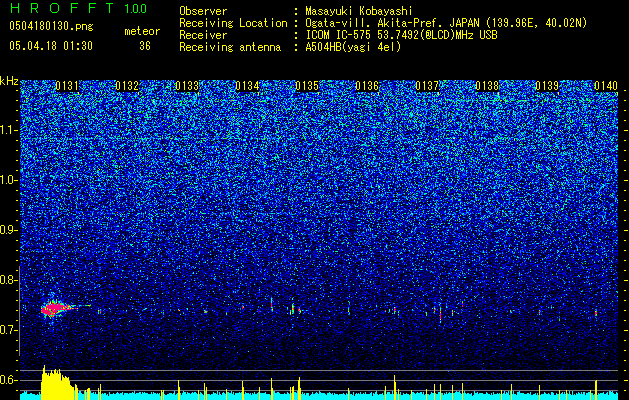Click the 0133 time marker
This screenshot has width=629, height=400.
point(187,86)
